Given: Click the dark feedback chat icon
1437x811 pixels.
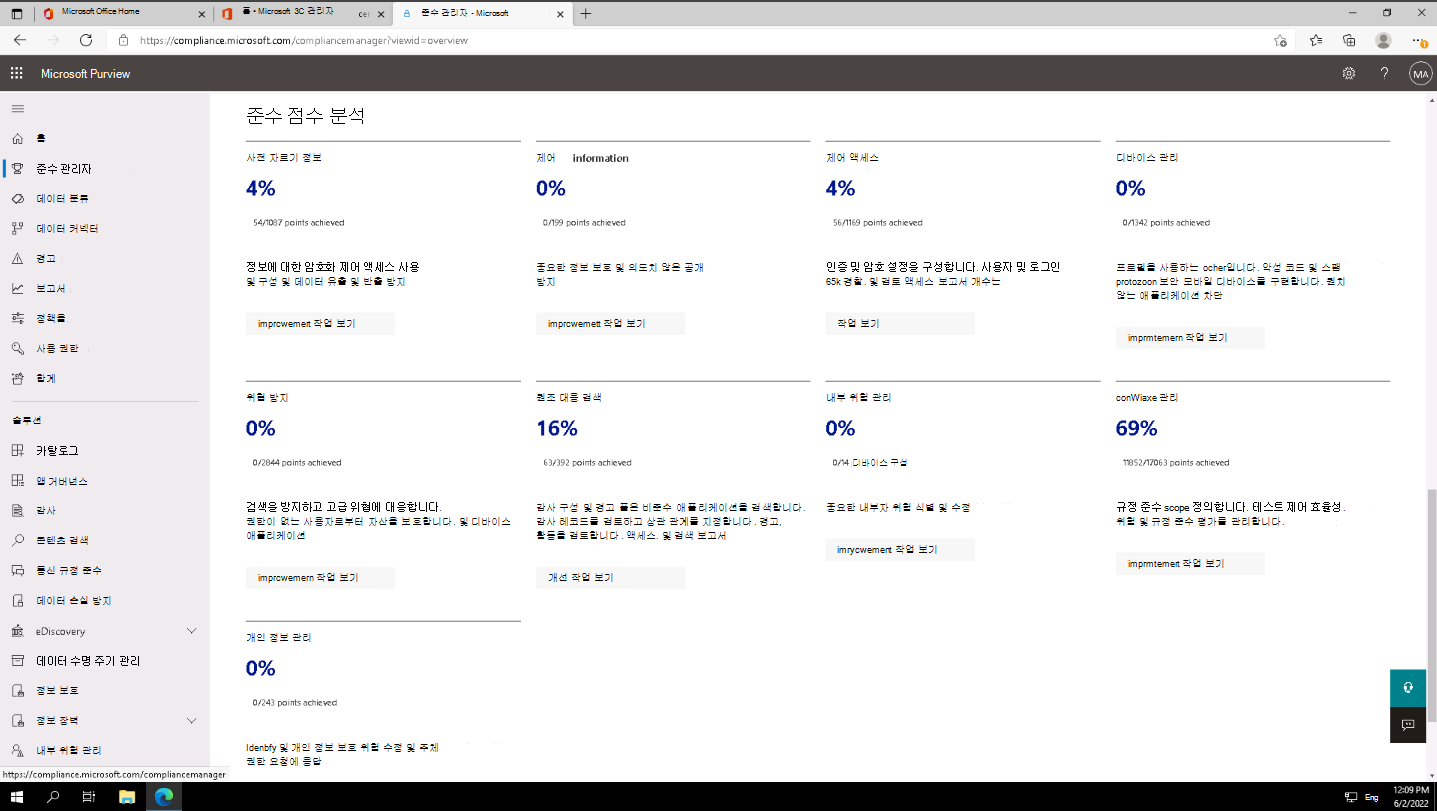Looking at the screenshot, I should 1407,724.
